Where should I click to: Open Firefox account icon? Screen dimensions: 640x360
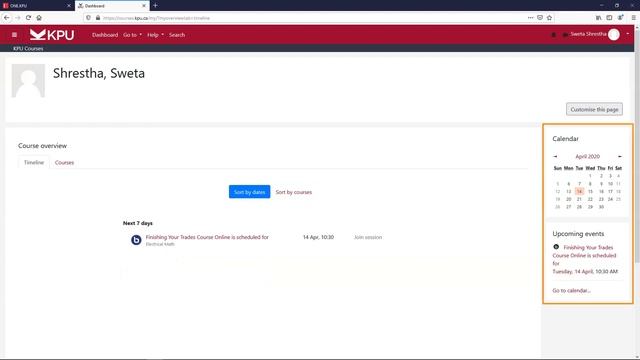coord(620,18)
